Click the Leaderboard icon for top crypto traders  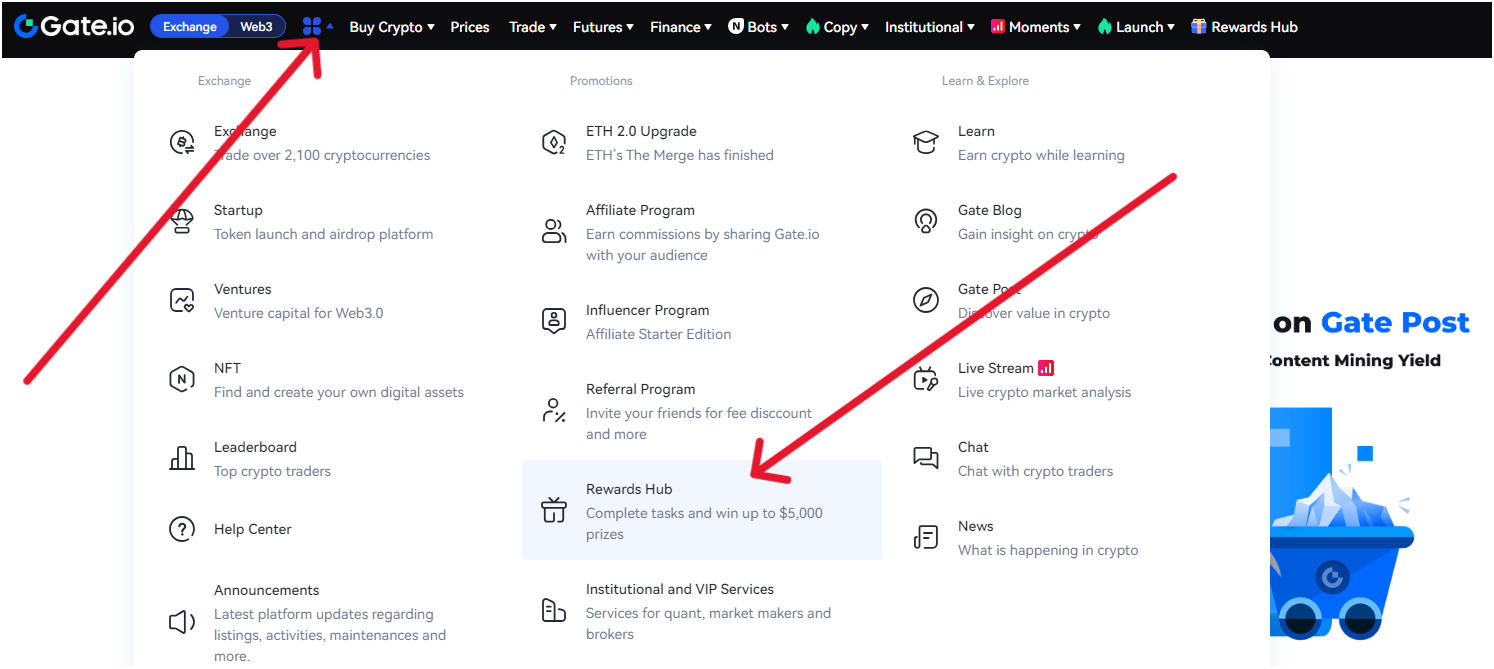(x=182, y=457)
